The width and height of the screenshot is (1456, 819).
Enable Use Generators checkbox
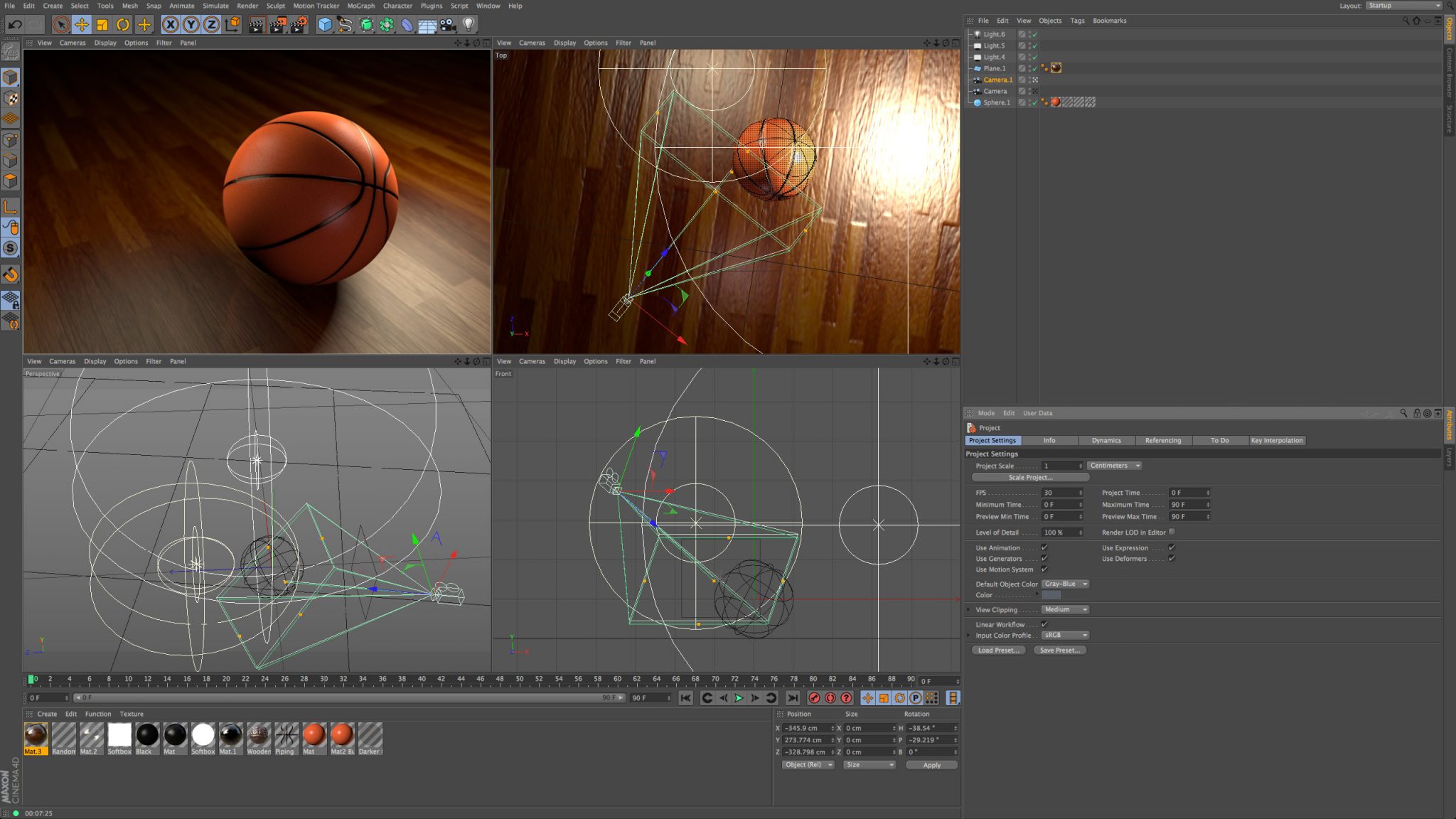pyautogui.click(x=1044, y=558)
